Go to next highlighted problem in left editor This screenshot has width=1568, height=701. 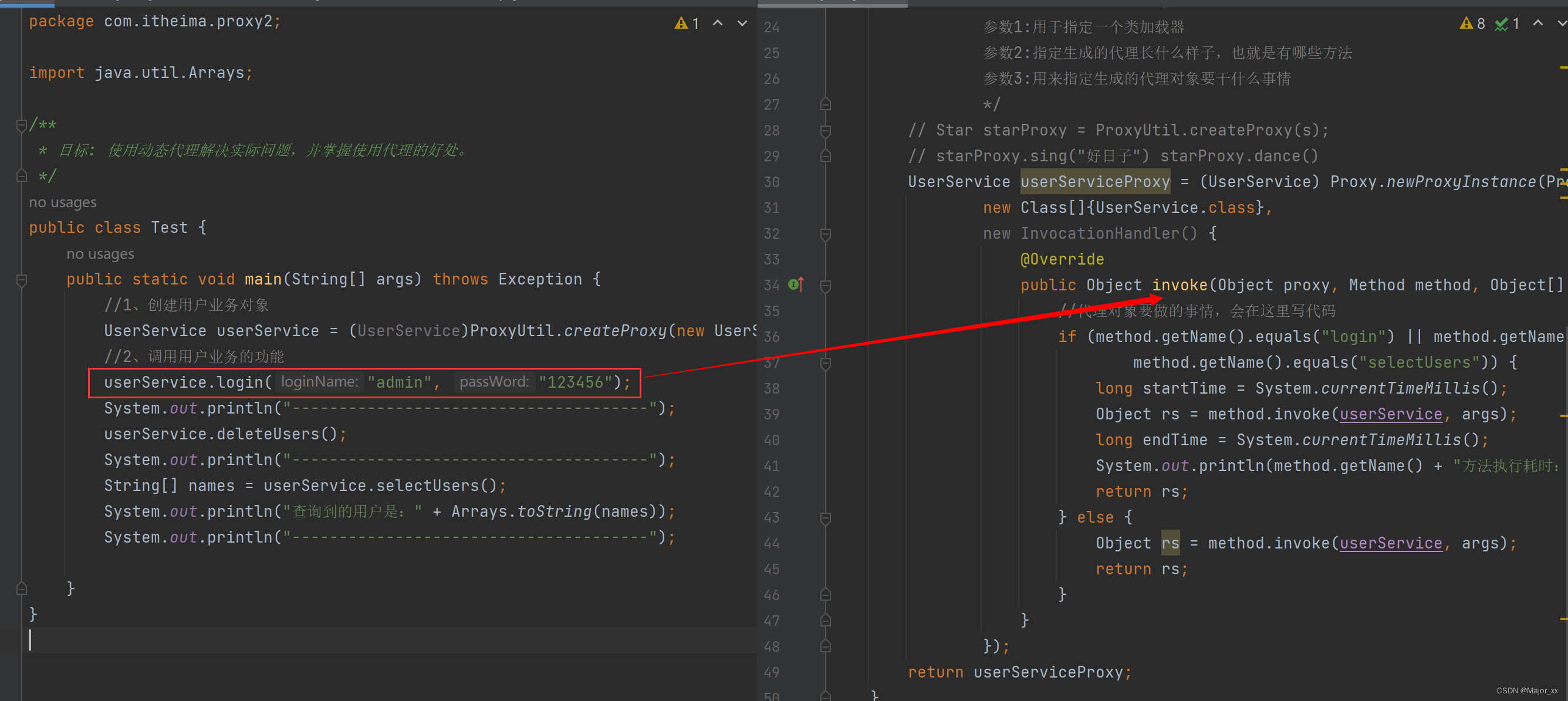742,23
